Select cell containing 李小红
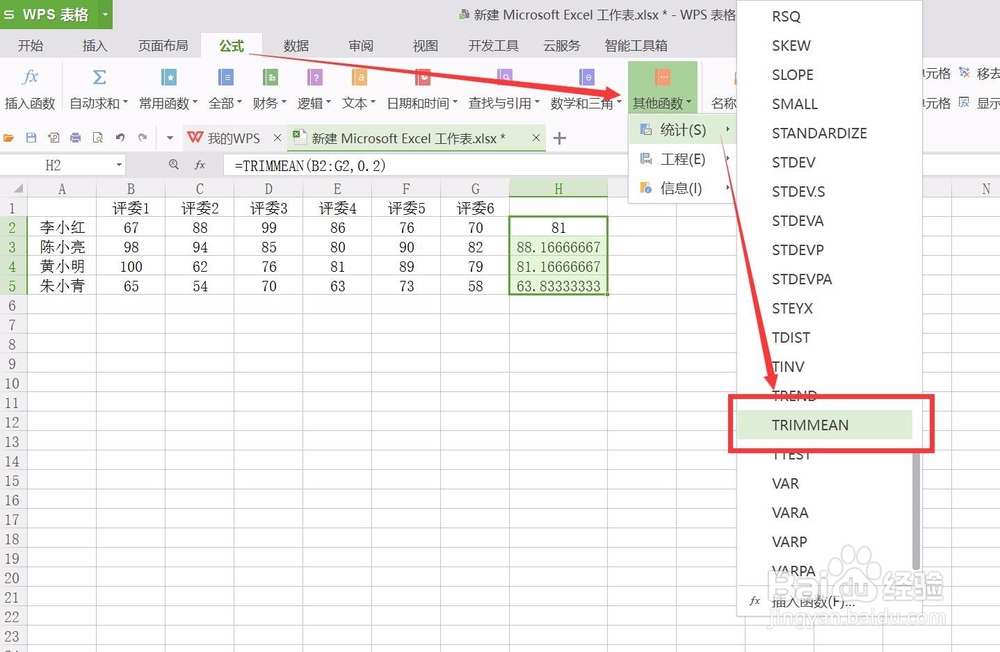 click(x=62, y=227)
